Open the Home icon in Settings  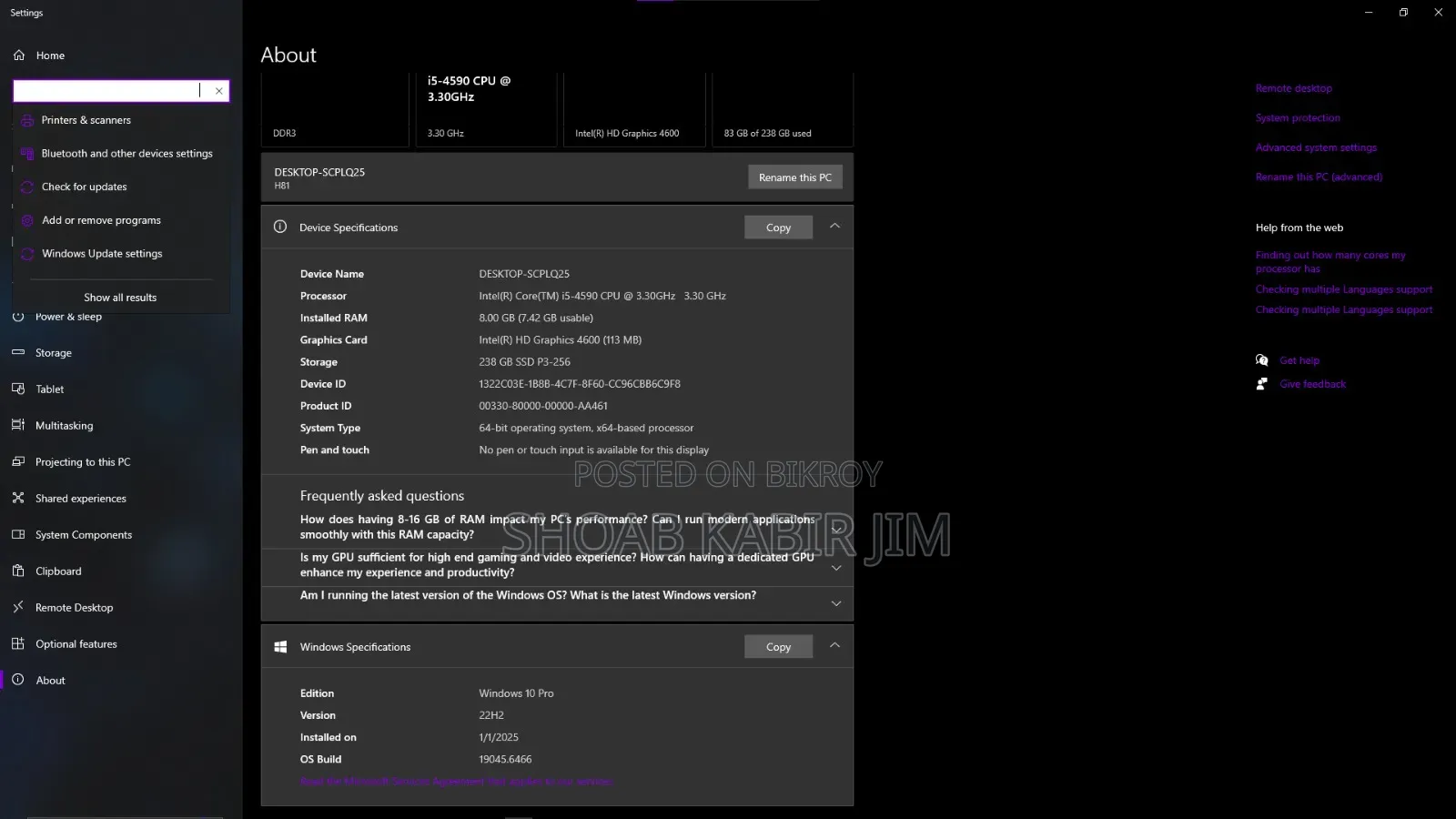tap(19, 56)
